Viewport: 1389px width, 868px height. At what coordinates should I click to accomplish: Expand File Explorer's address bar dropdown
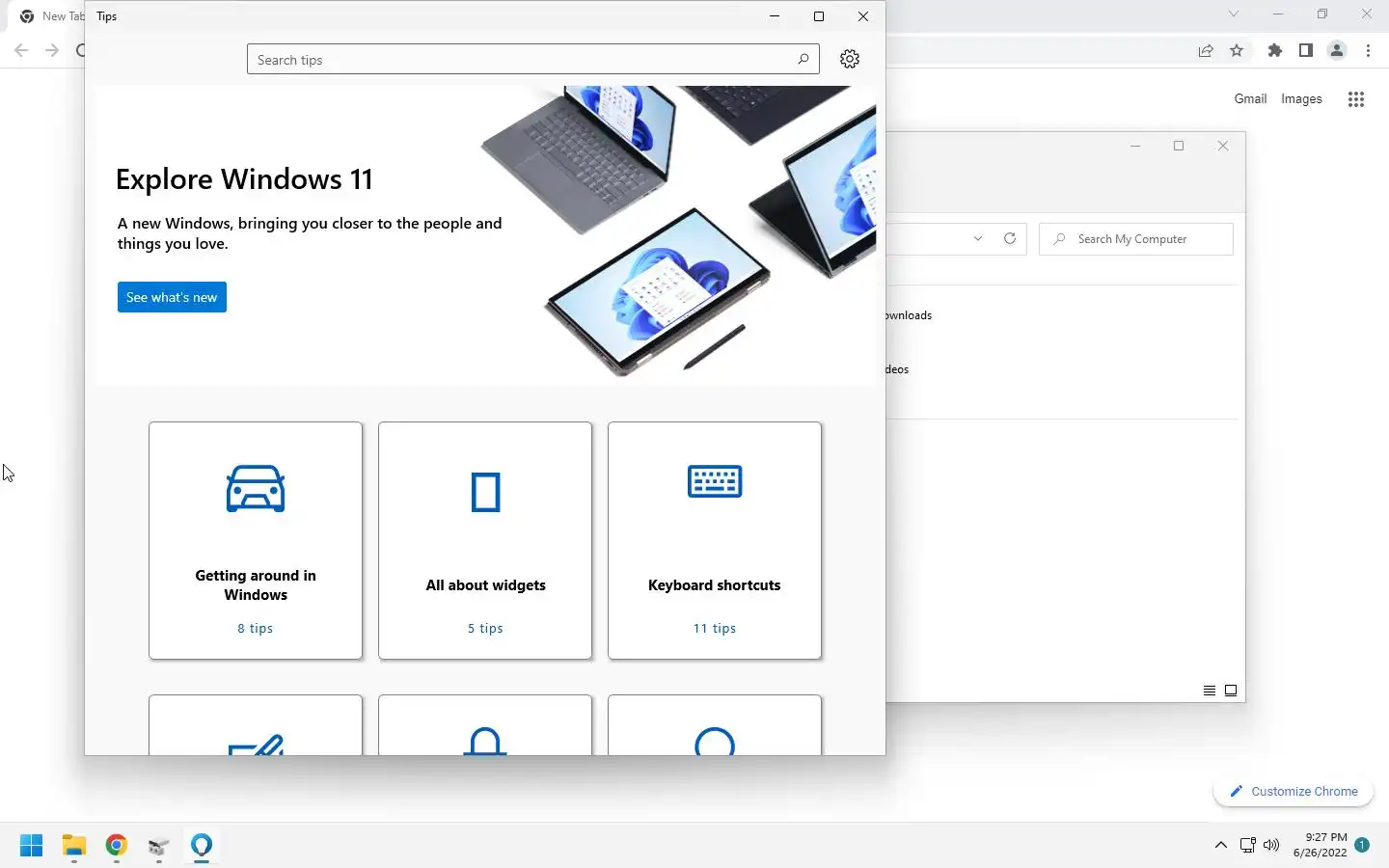(978, 239)
